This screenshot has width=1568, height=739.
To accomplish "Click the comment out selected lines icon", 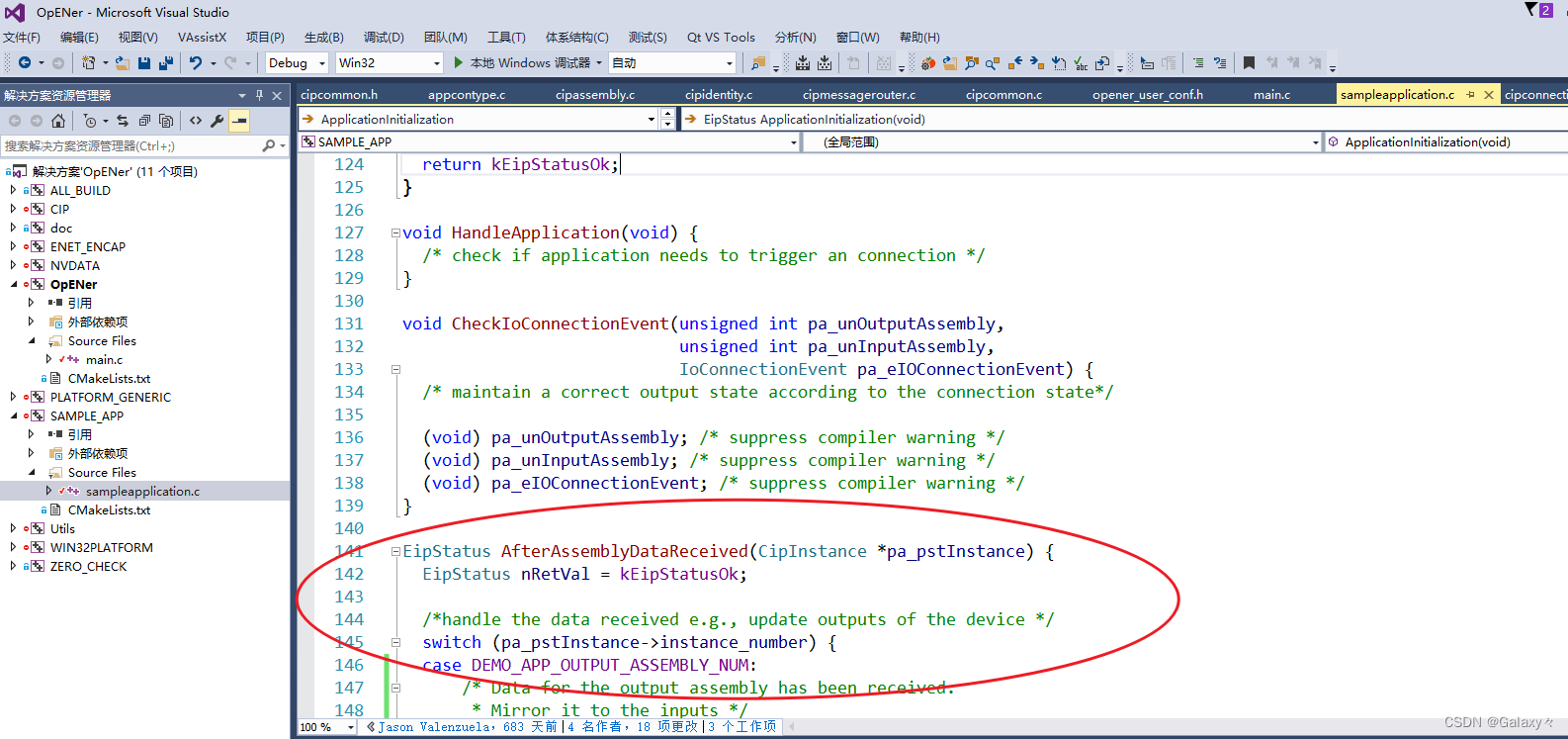I will coord(1197,62).
